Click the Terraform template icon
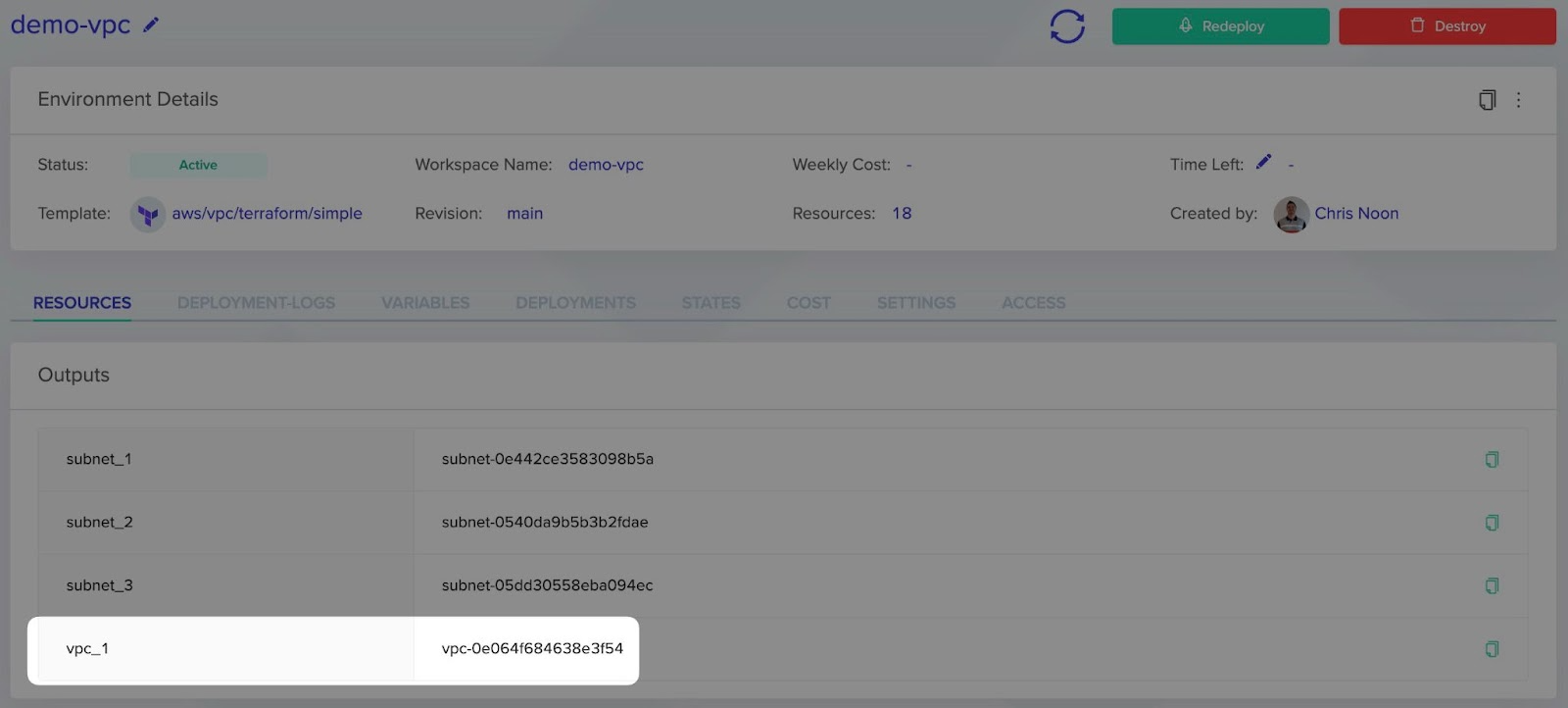The height and width of the screenshot is (708, 1568). click(148, 214)
